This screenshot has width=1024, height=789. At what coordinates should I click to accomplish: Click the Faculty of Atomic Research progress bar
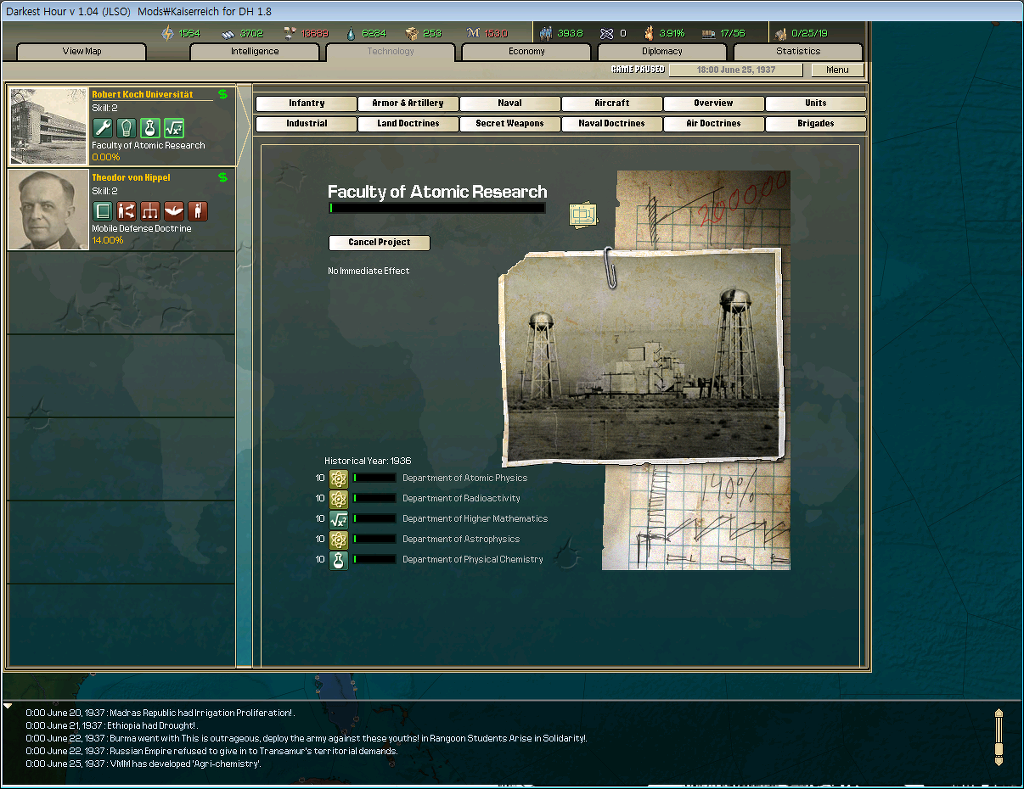tap(437, 208)
